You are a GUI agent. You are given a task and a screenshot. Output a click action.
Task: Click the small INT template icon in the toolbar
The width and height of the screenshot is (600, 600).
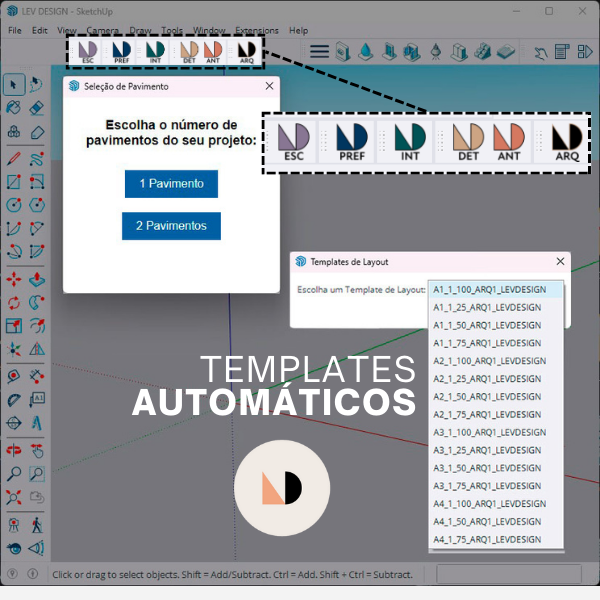pyautogui.click(x=155, y=52)
